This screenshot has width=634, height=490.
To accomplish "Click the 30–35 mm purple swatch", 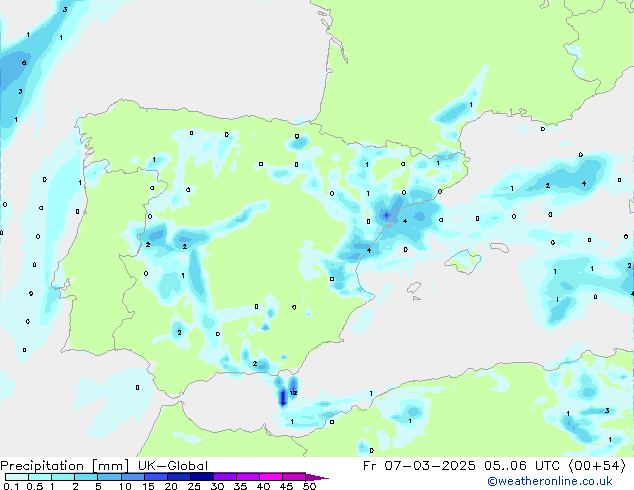I will 225,477.
